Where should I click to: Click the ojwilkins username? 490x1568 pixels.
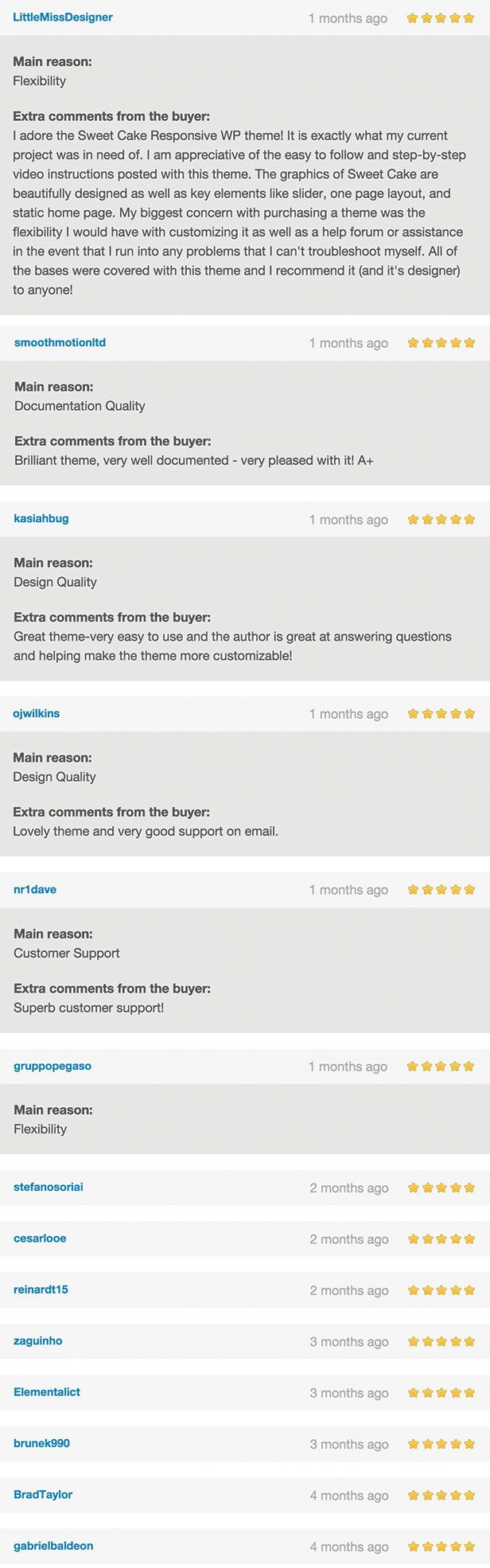(x=37, y=714)
